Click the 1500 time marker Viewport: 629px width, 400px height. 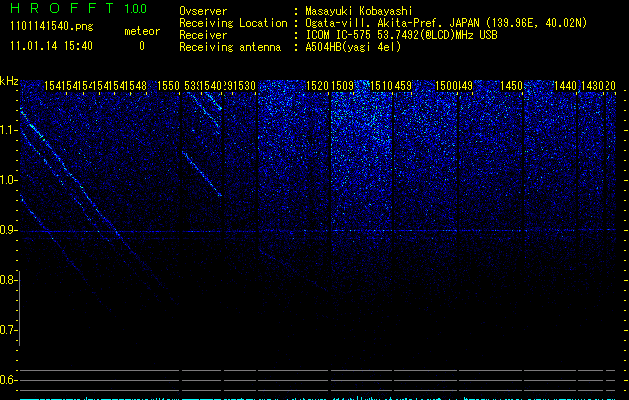[x=447, y=86]
